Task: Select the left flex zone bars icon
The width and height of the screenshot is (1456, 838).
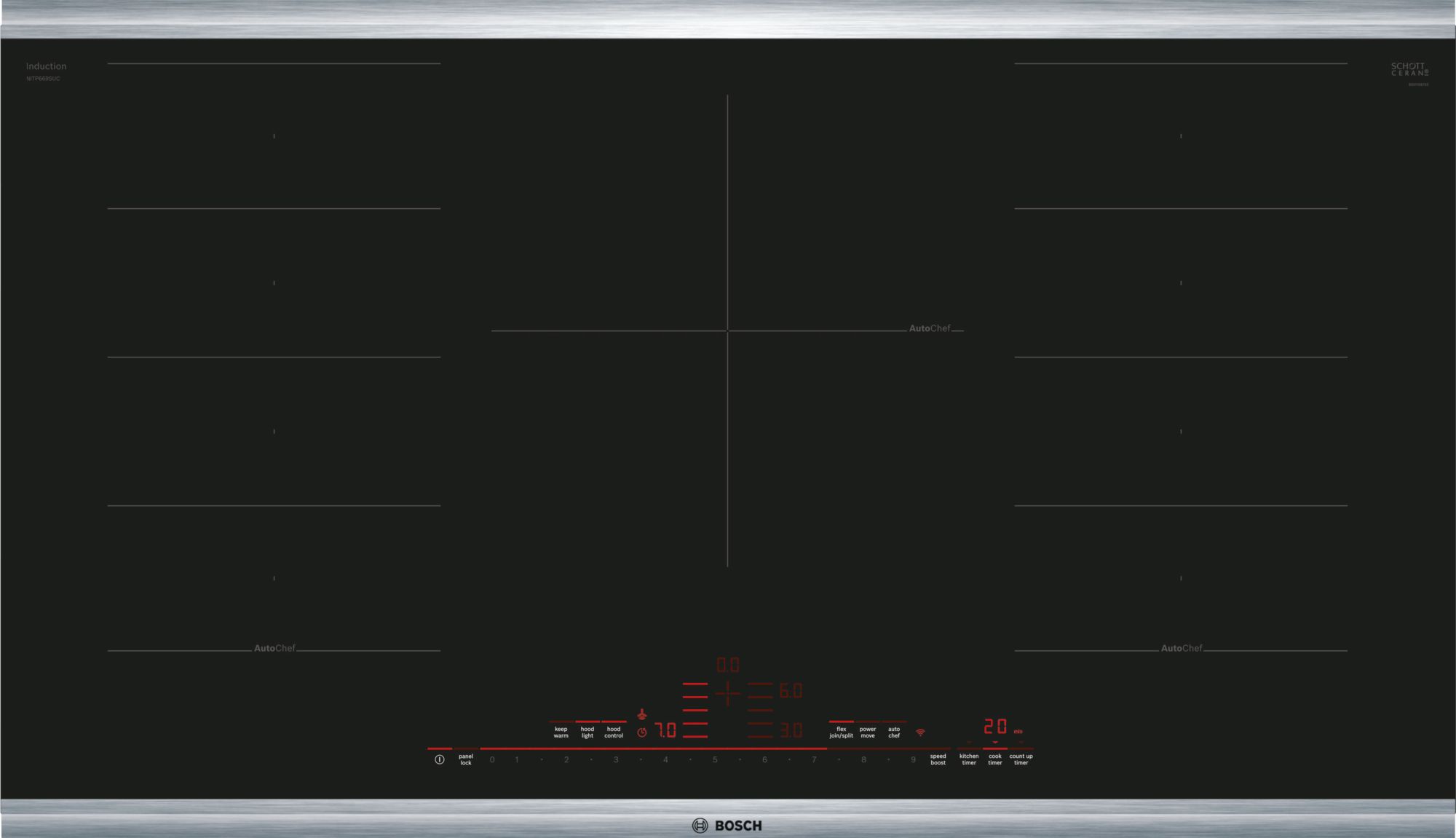Action: (695, 711)
